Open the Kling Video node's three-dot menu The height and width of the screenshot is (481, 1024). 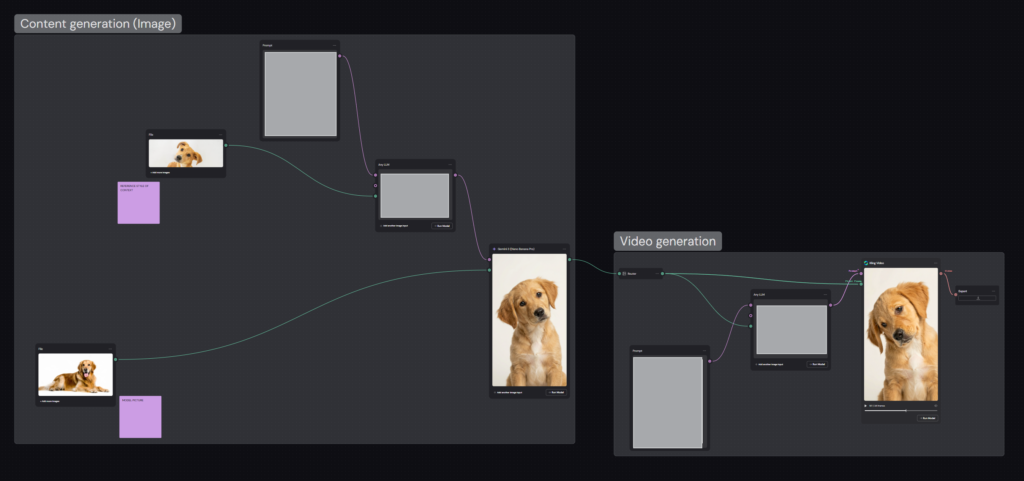[934, 263]
